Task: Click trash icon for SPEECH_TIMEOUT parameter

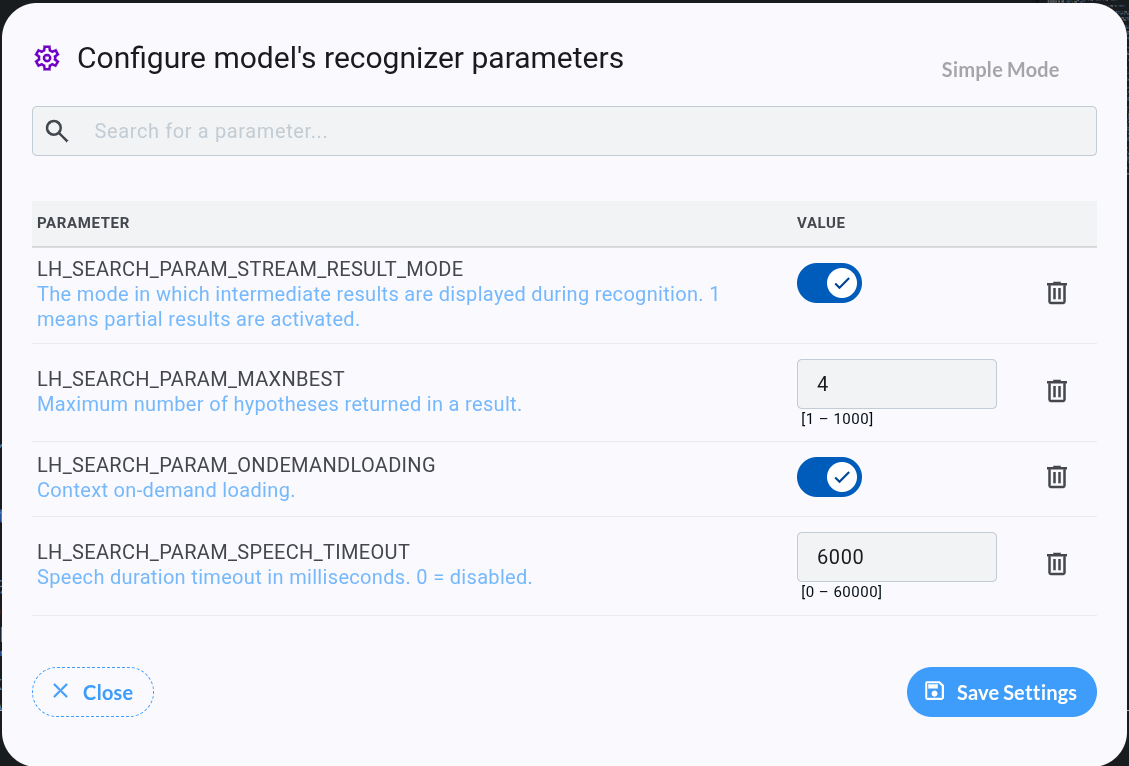Action: pos(1056,563)
